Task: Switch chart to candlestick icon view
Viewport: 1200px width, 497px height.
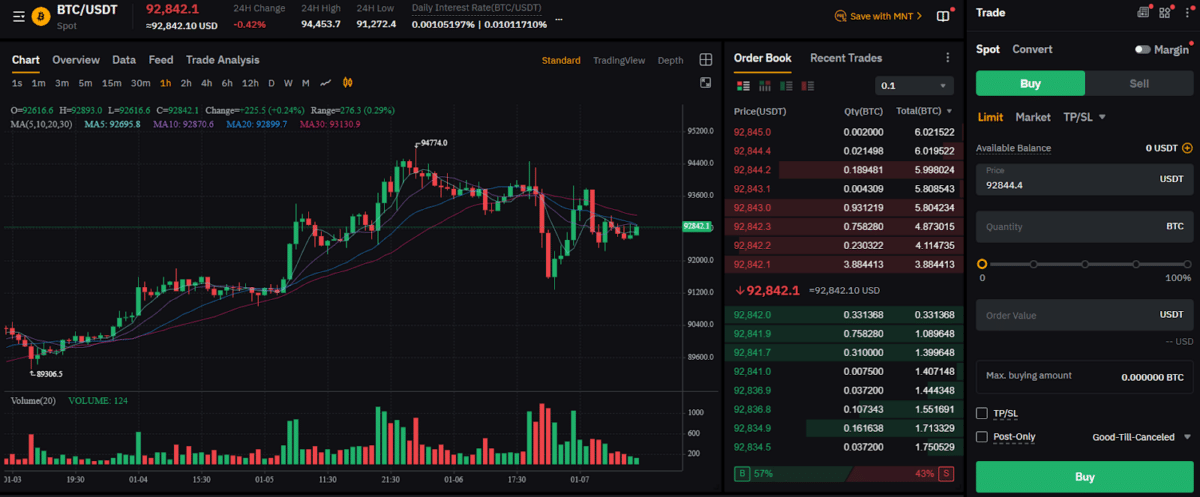Action: tap(348, 83)
